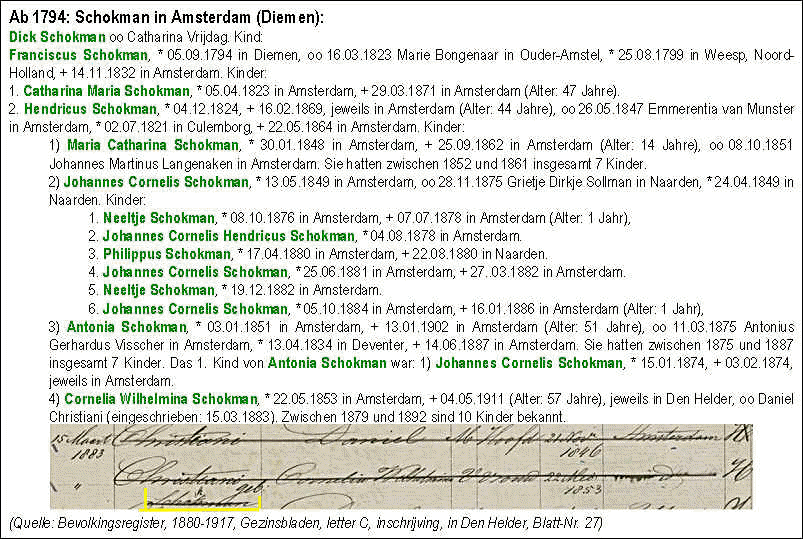The image size is (803, 539).
Task: Click Johannes Cornelis Schokman born 13.05.1849
Action: click(x=155, y=181)
